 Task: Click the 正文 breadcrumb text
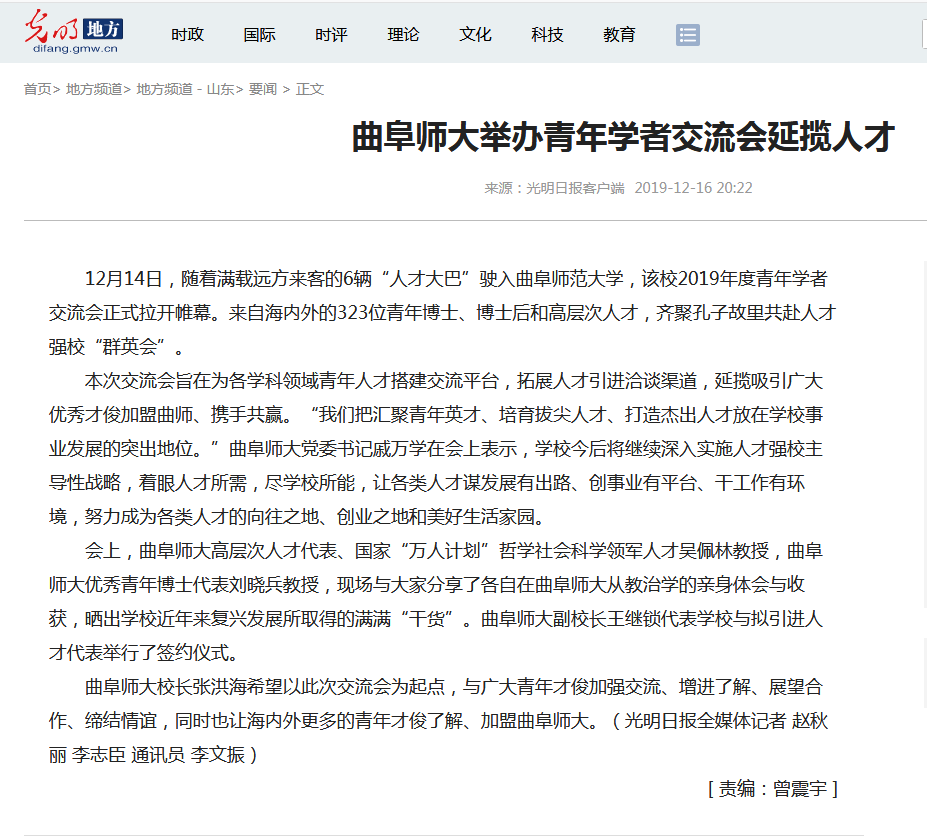point(310,89)
